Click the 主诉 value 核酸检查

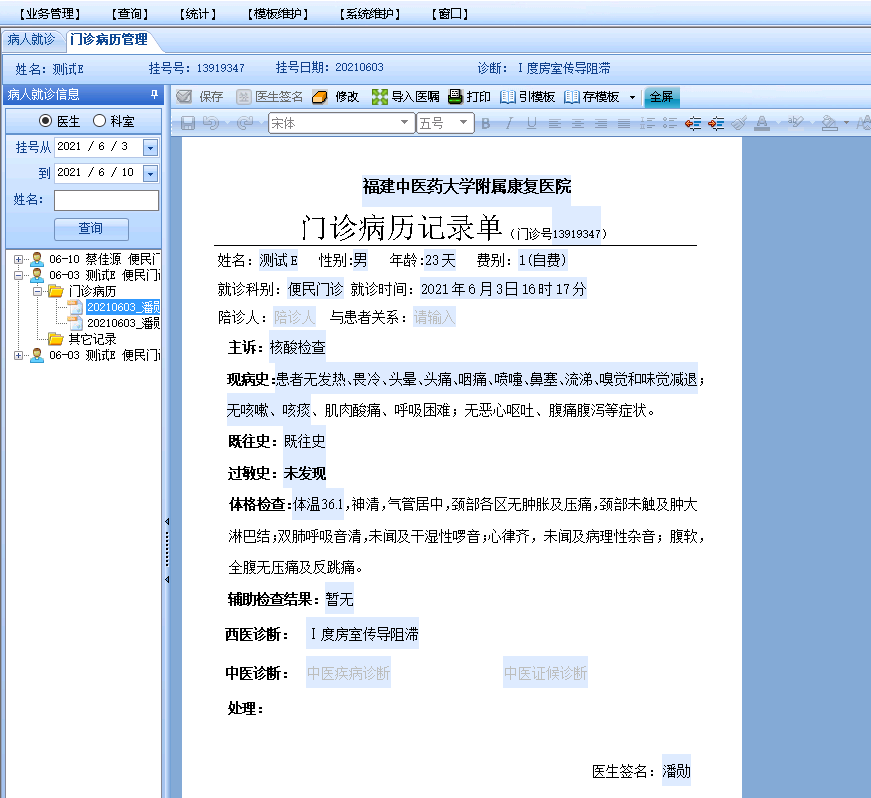pos(297,348)
